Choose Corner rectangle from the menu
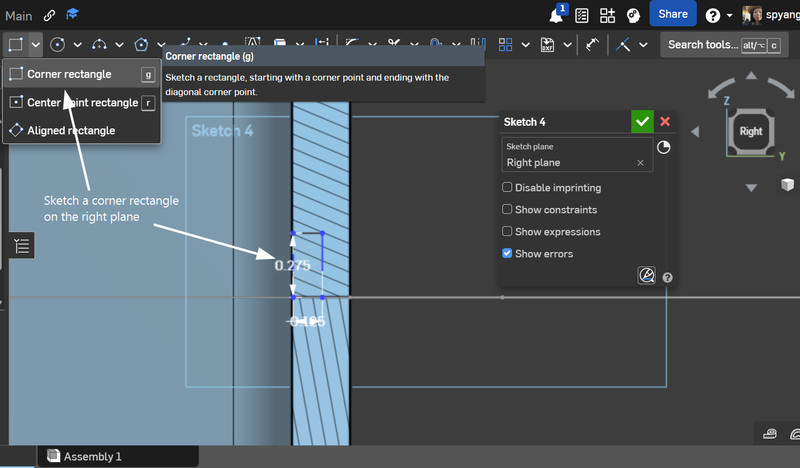This screenshot has height=468, width=800. click(82, 75)
